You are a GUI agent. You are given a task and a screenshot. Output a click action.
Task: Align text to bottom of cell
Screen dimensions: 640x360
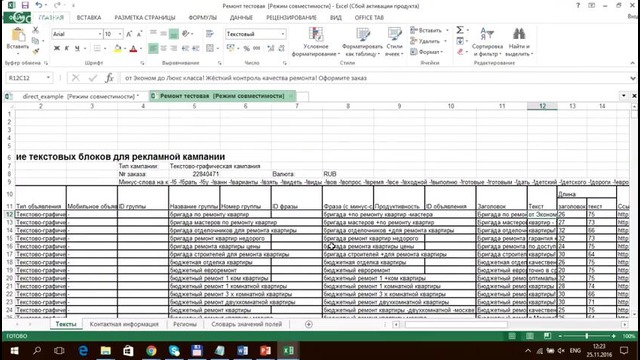(173, 34)
